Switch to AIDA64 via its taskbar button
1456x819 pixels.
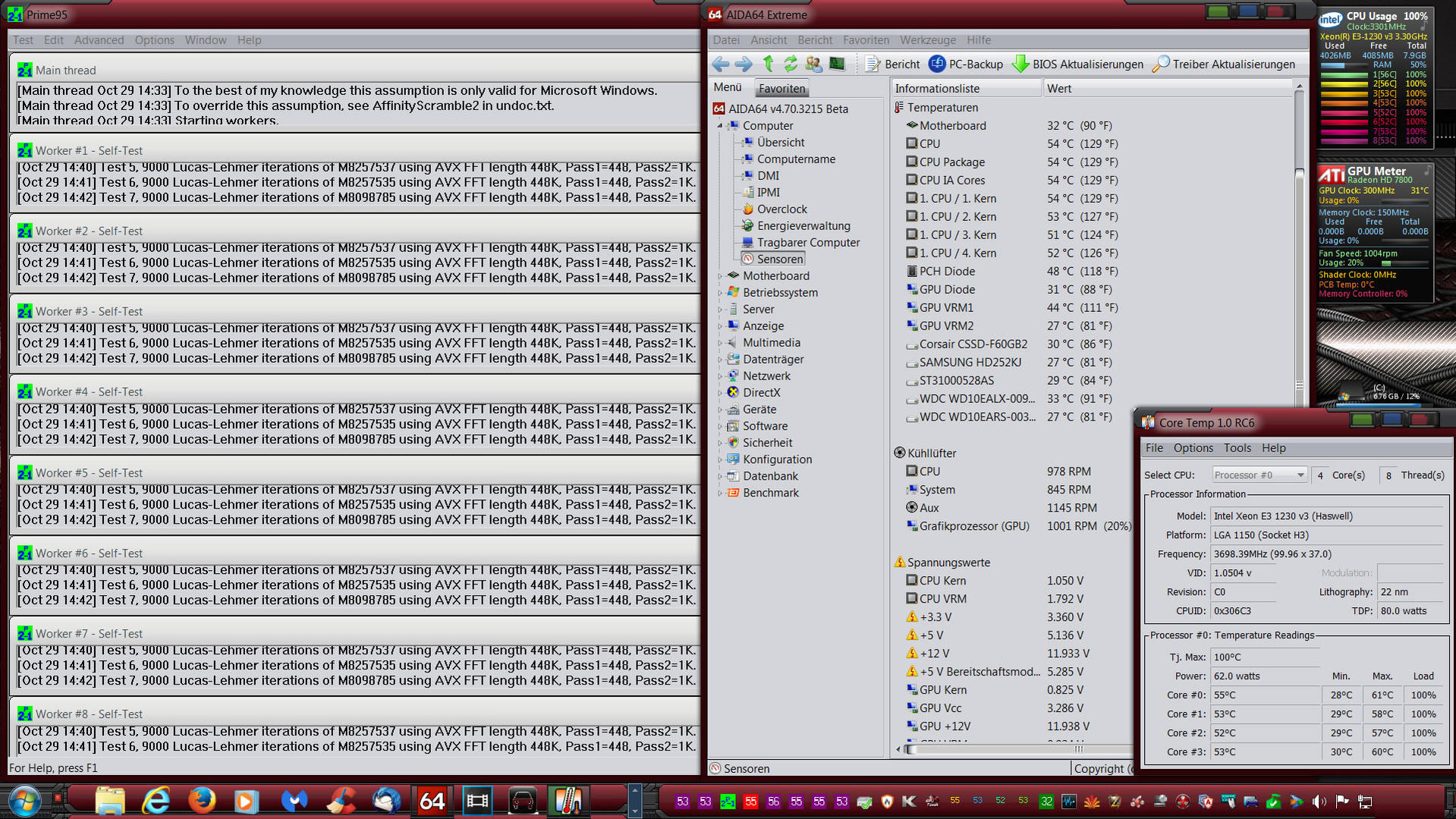tap(432, 801)
